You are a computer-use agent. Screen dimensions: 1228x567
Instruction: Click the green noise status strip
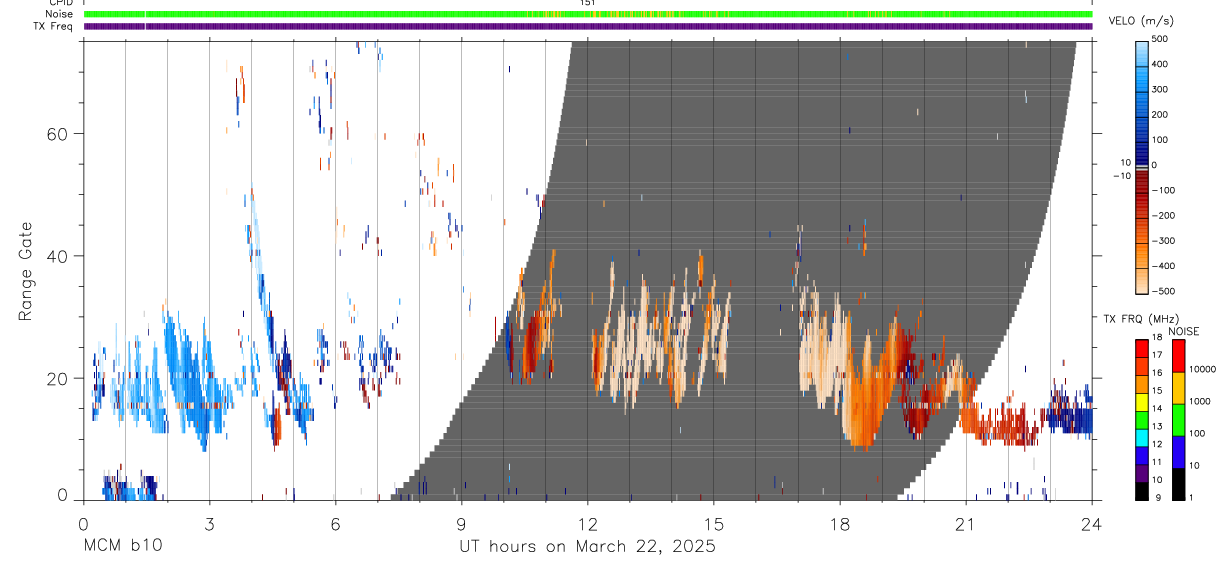(x=588, y=14)
